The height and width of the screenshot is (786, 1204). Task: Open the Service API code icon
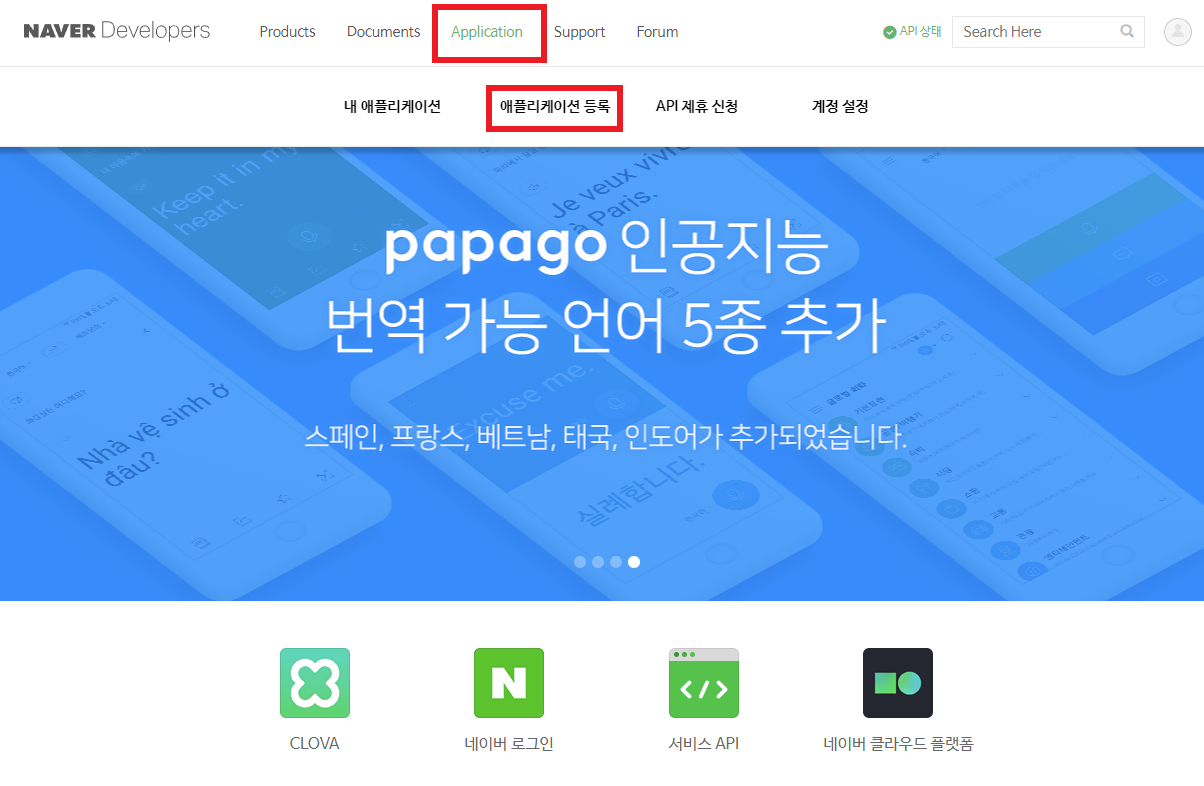pyautogui.click(x=704, y=683)
